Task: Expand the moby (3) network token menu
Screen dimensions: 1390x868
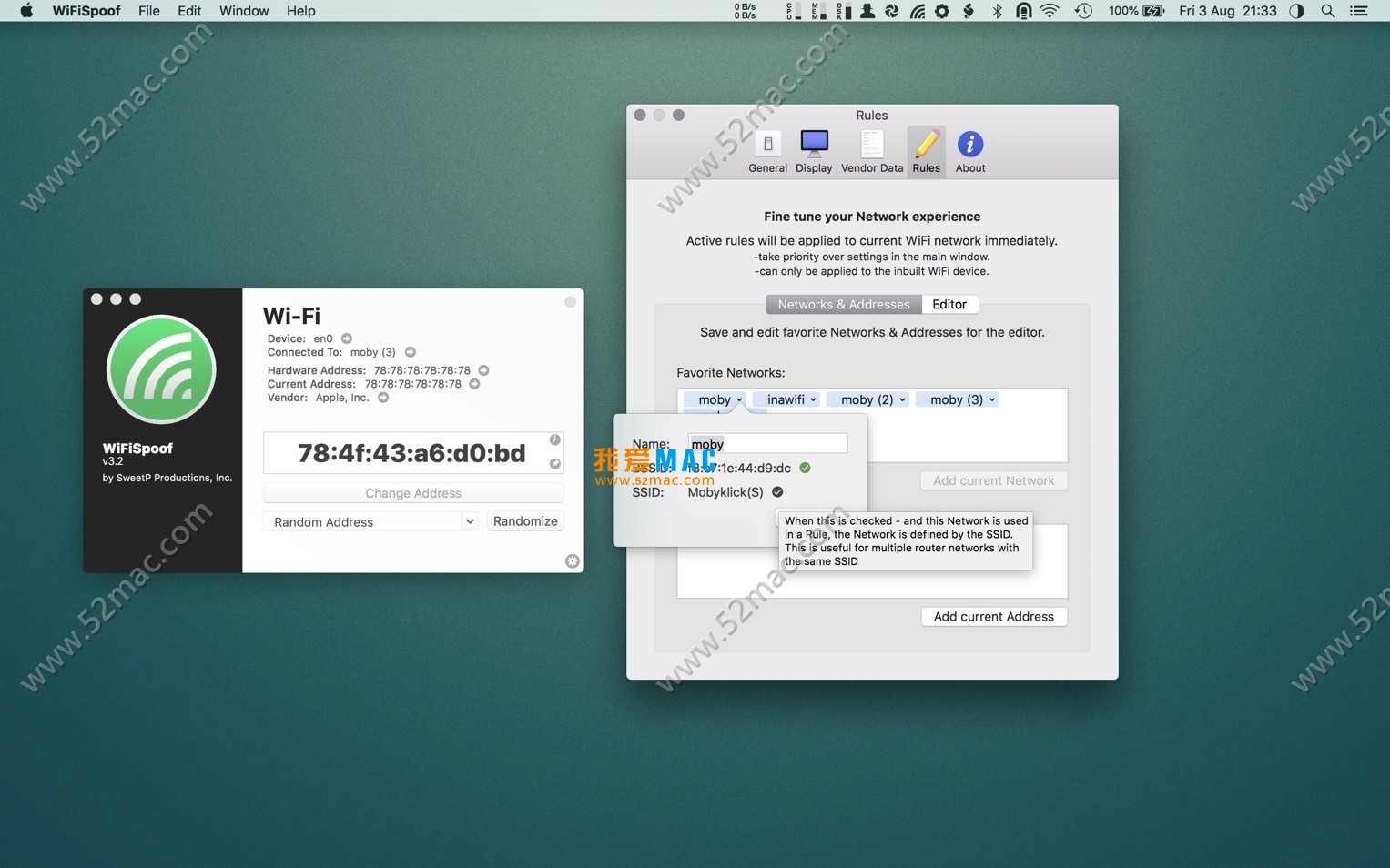Action: (992, 399)
